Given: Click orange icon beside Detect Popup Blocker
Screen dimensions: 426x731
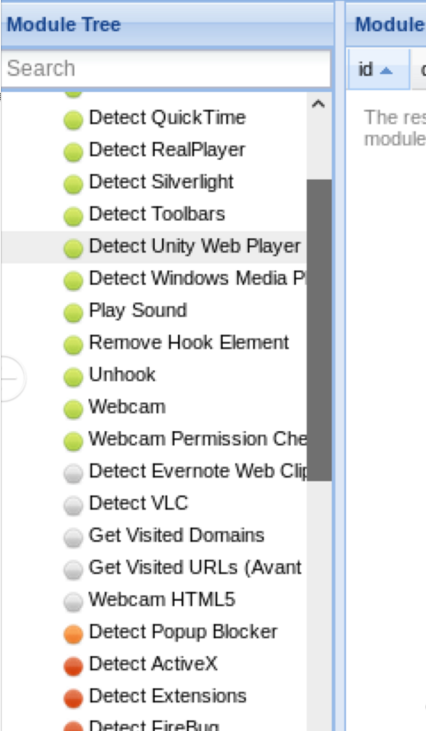Looking at the screenshot, I should point(73,634).
